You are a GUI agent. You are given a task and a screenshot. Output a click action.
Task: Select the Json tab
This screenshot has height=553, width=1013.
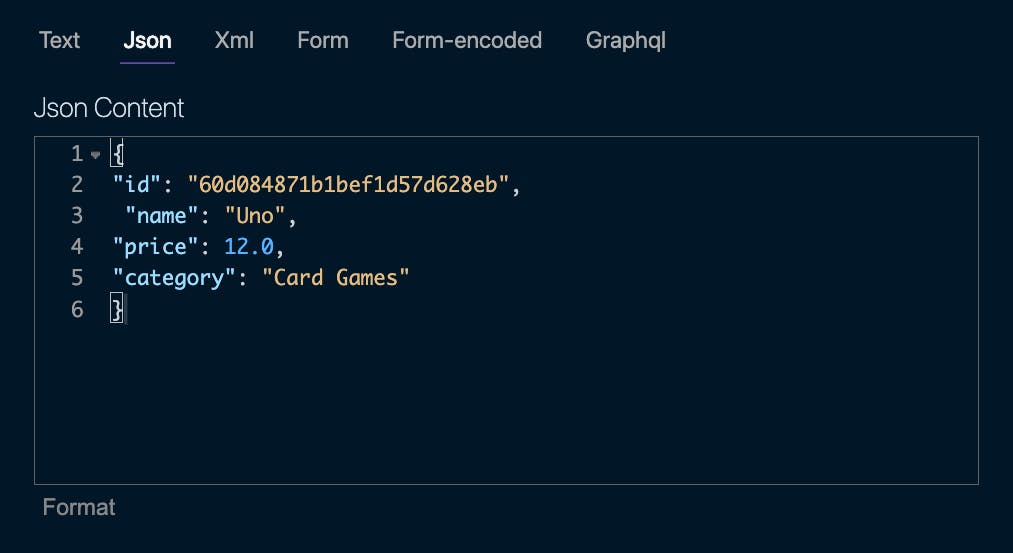pyautogui.click(x=147, y=40)
